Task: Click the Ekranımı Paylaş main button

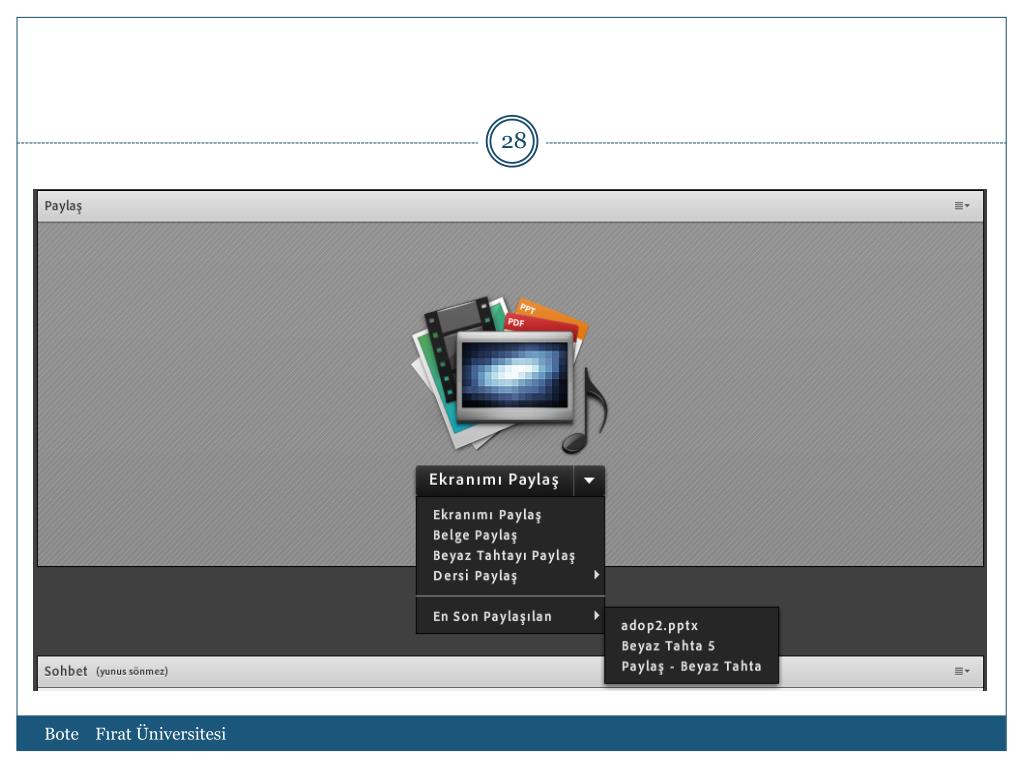Action: tap(494, 480)
